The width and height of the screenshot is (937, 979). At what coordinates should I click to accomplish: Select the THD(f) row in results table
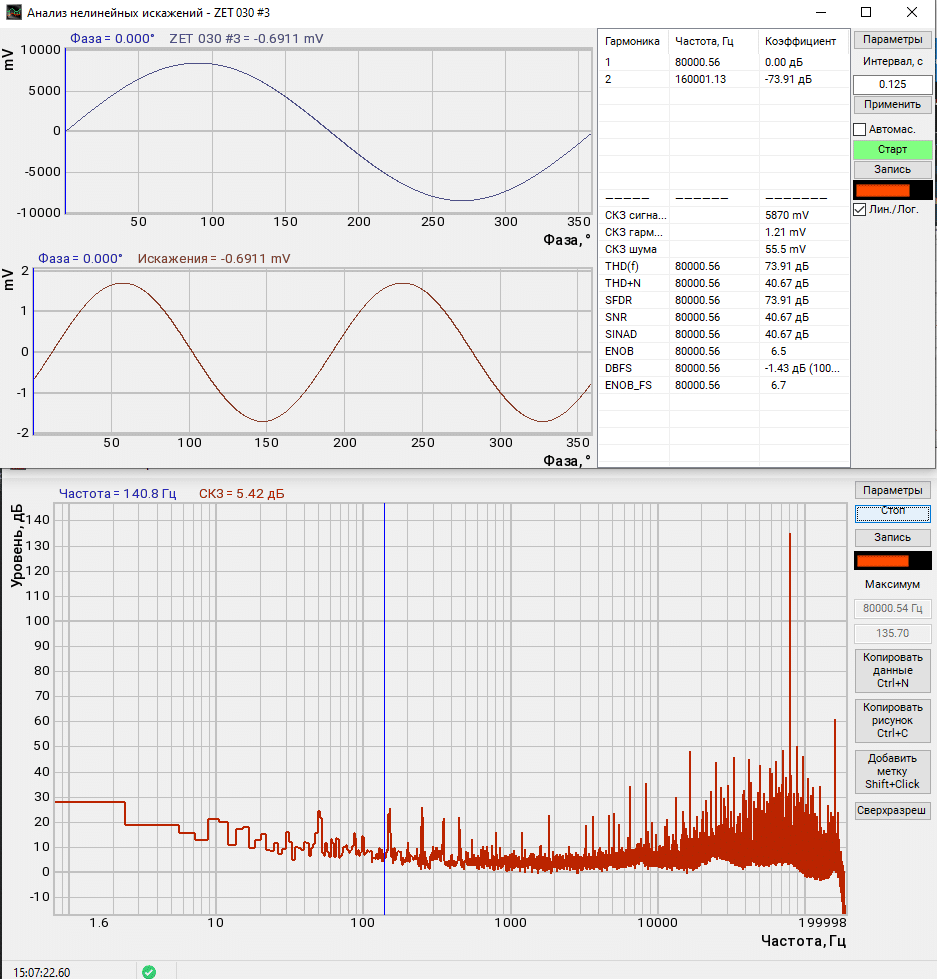coord(622,266)
